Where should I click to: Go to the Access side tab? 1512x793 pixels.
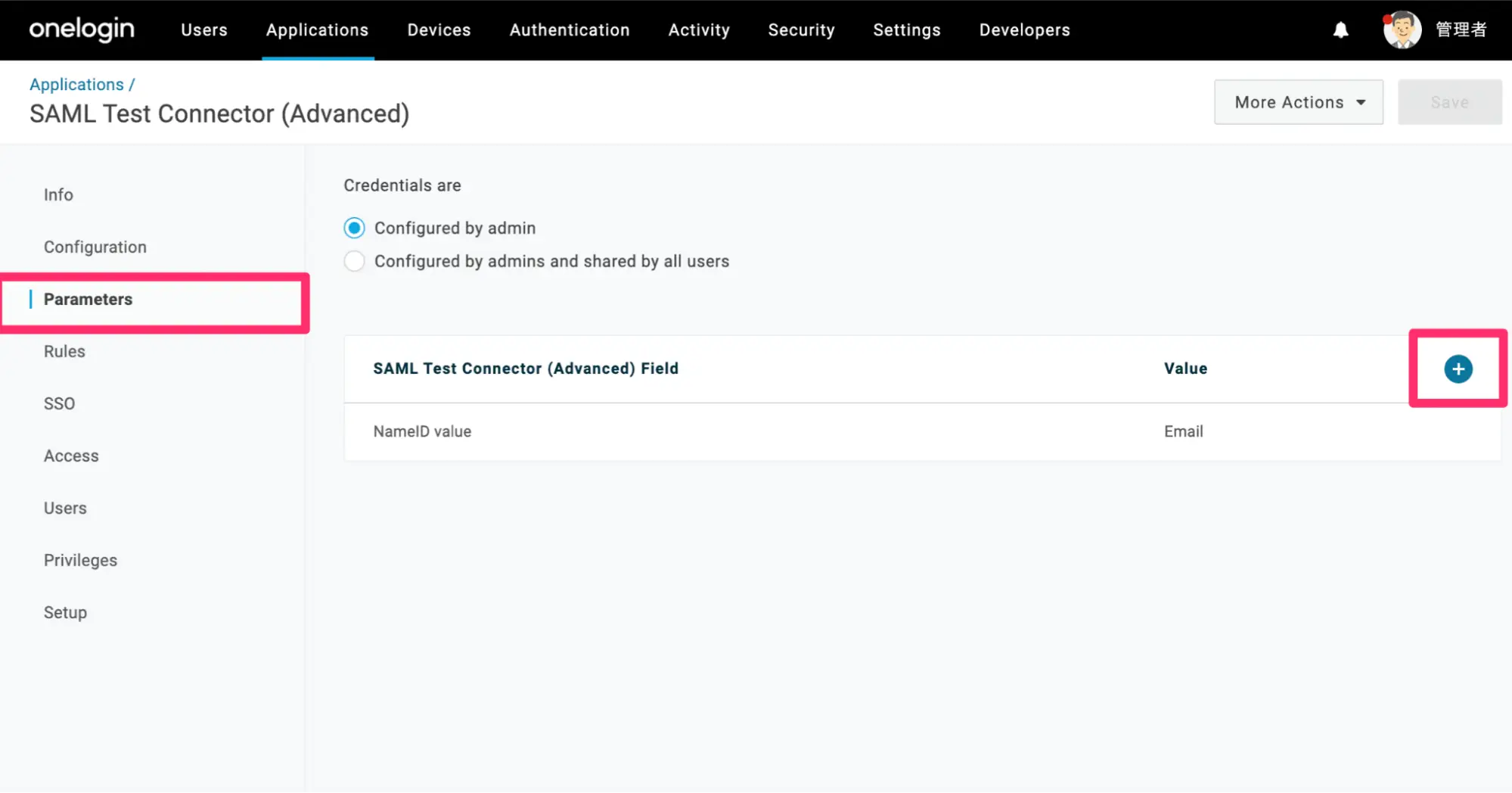[71, 456]
